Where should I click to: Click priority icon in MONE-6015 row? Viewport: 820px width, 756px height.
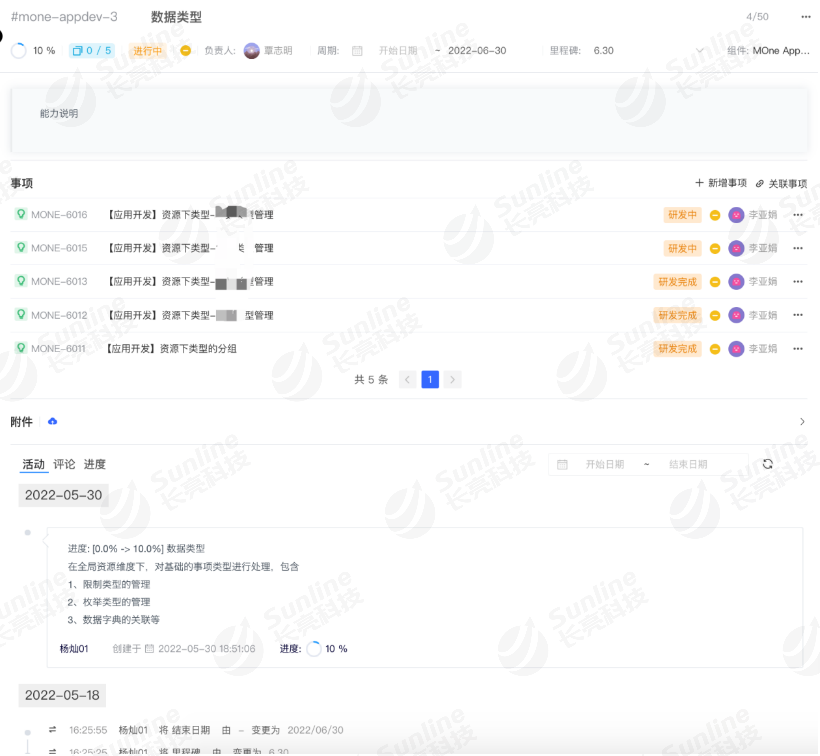[x=715, y=248]
